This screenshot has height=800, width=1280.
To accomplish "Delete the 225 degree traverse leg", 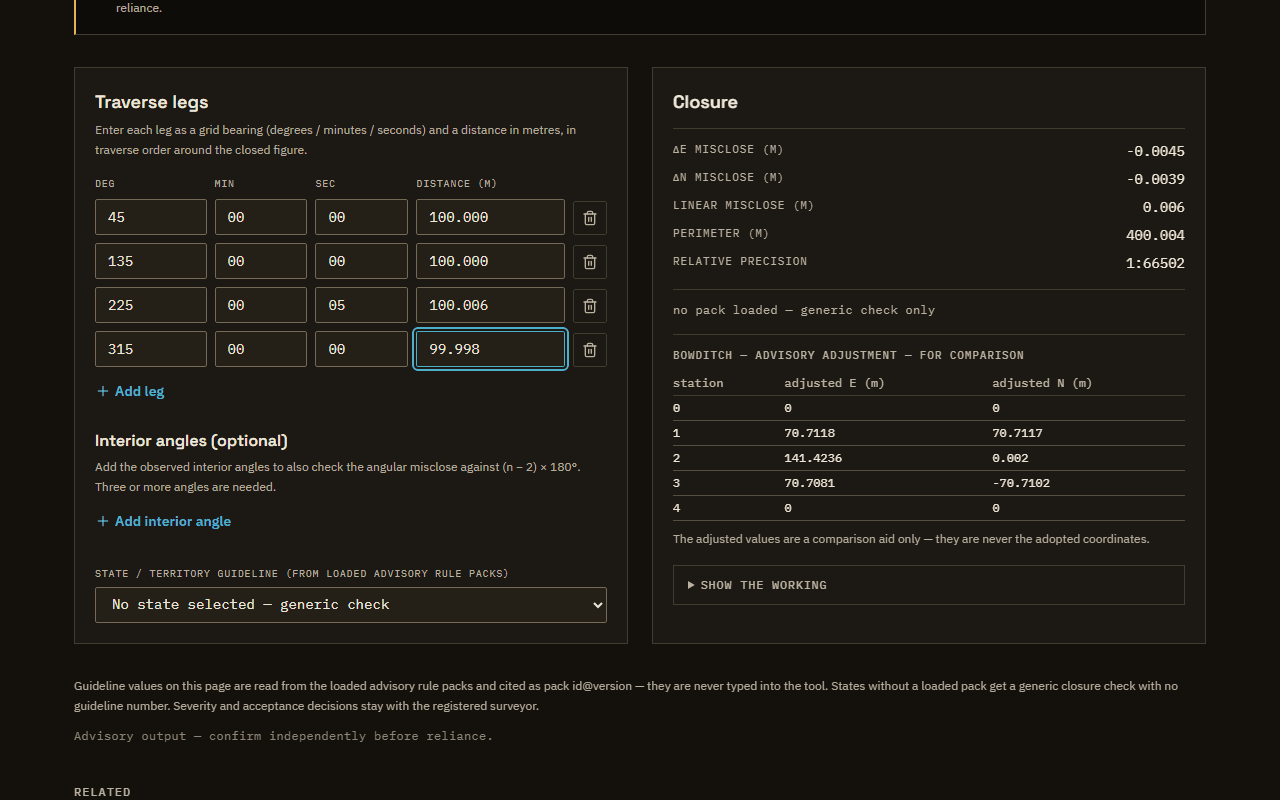I will (x=590, y=305).
